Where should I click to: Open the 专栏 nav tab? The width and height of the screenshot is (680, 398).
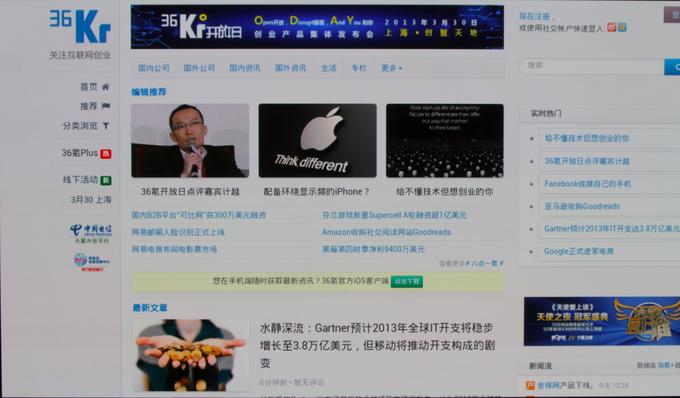(x=359, y=68)
